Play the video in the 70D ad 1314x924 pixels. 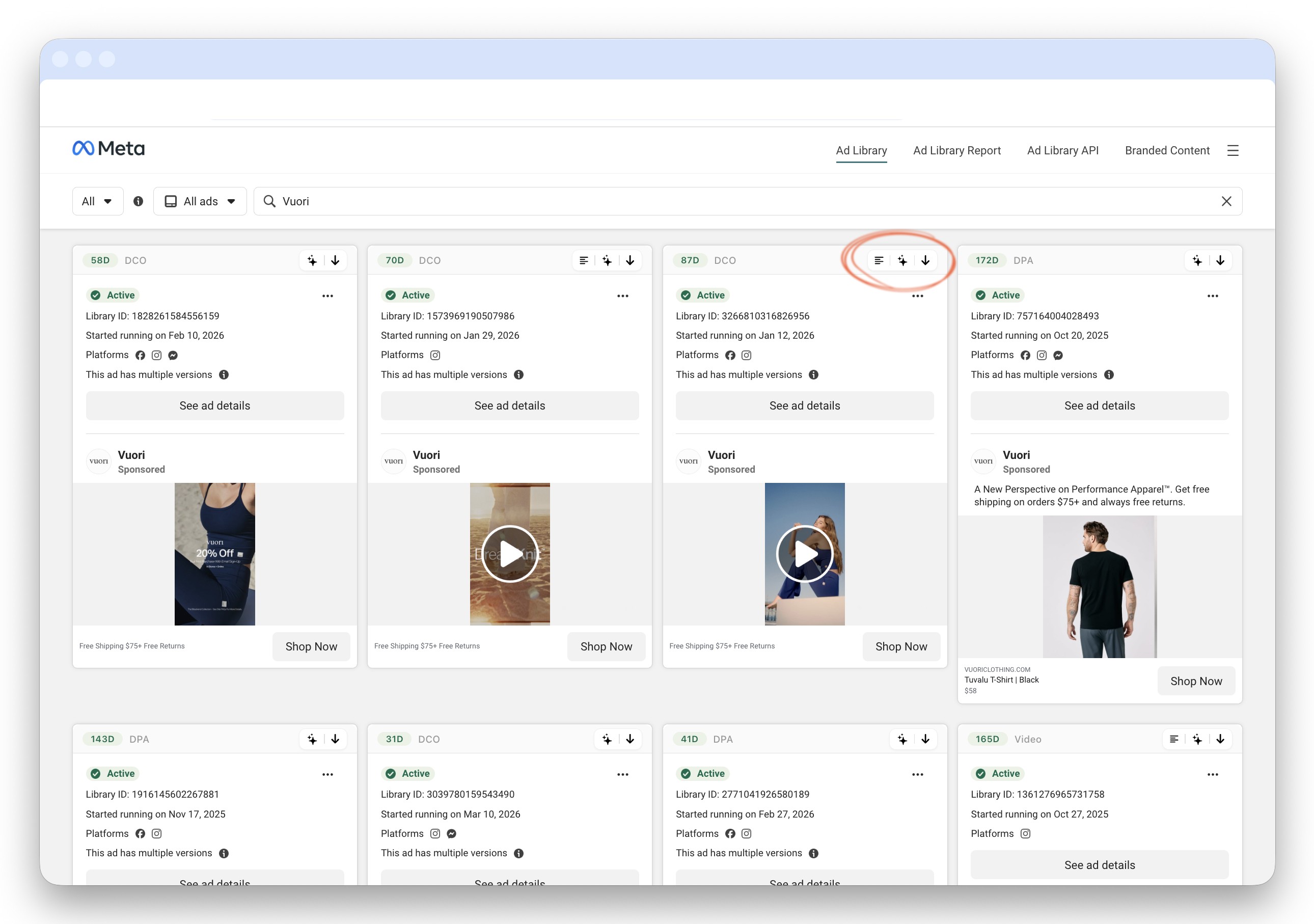tap(509, 554)
